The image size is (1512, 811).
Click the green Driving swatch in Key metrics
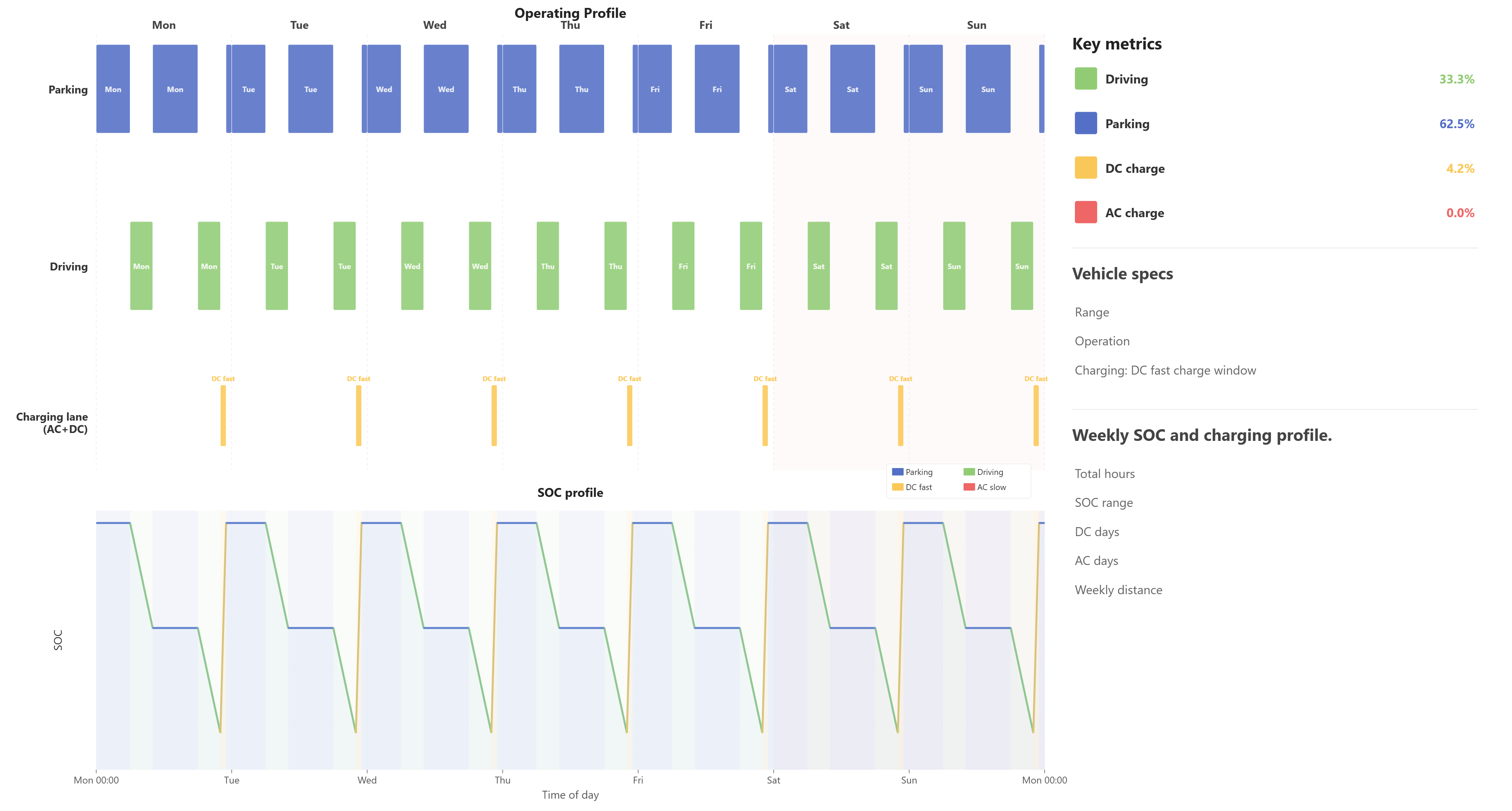[1085, 79]
